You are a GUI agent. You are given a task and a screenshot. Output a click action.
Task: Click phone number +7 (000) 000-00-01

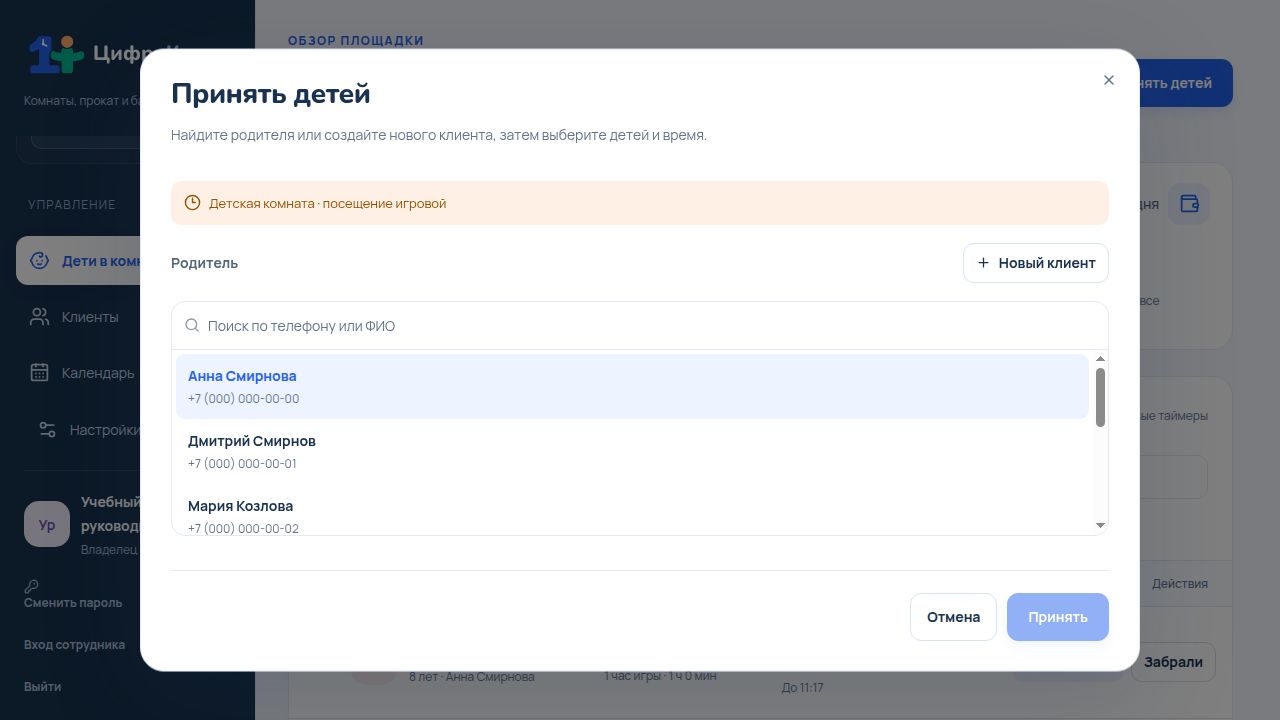242,464
